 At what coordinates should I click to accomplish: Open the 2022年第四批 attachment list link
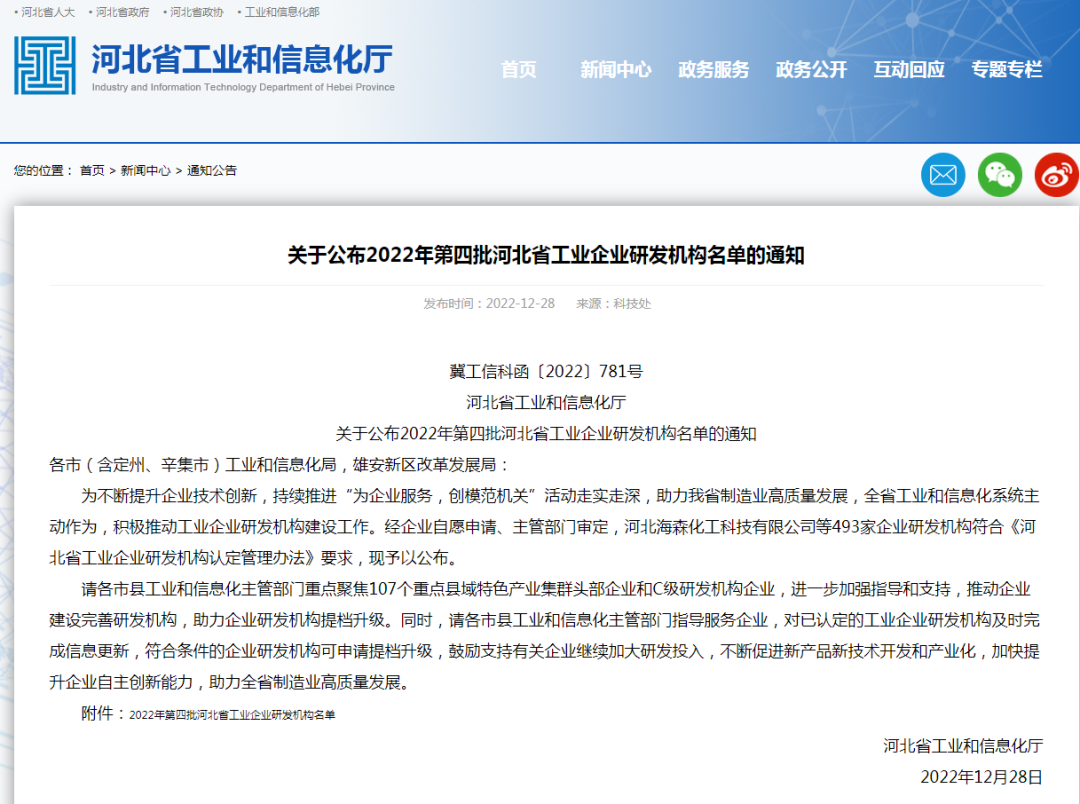point(232,715)
